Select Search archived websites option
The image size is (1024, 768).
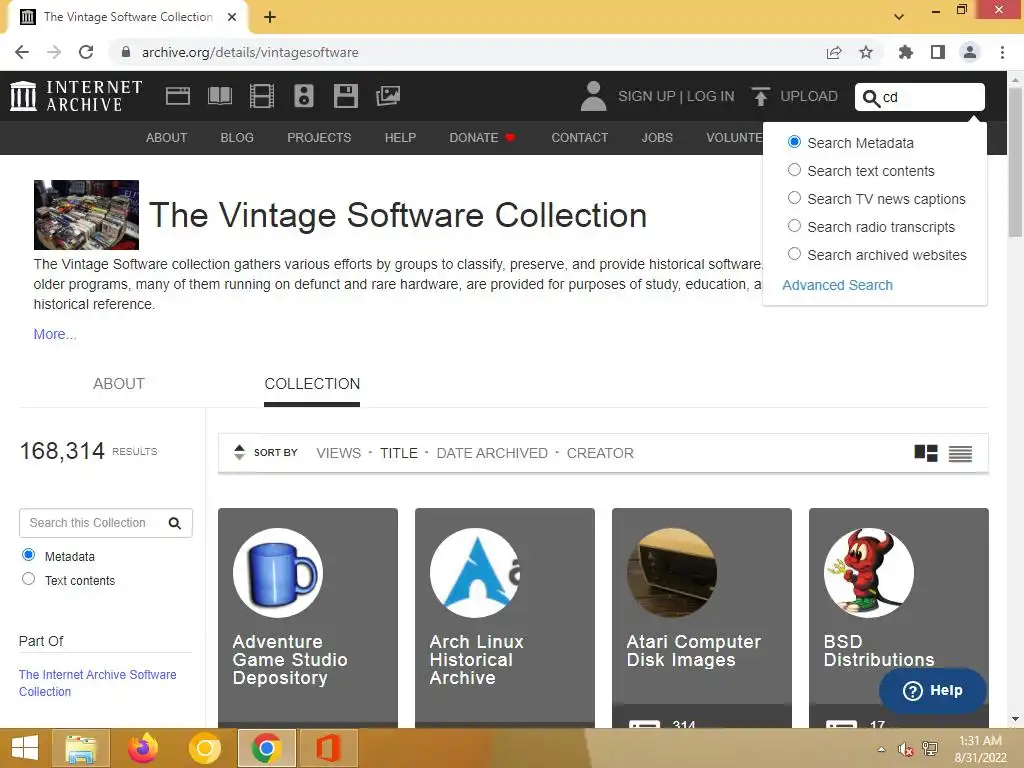(794, 254)
